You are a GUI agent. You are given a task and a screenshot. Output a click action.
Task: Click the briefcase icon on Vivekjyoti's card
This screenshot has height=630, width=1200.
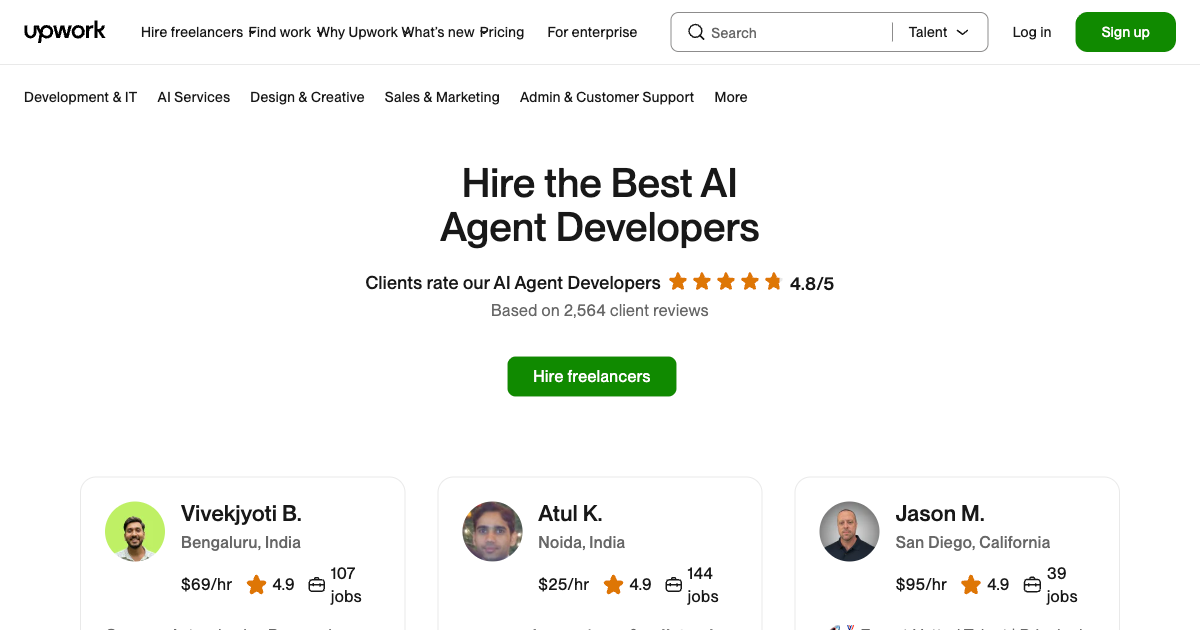click(x=316, y=584)
